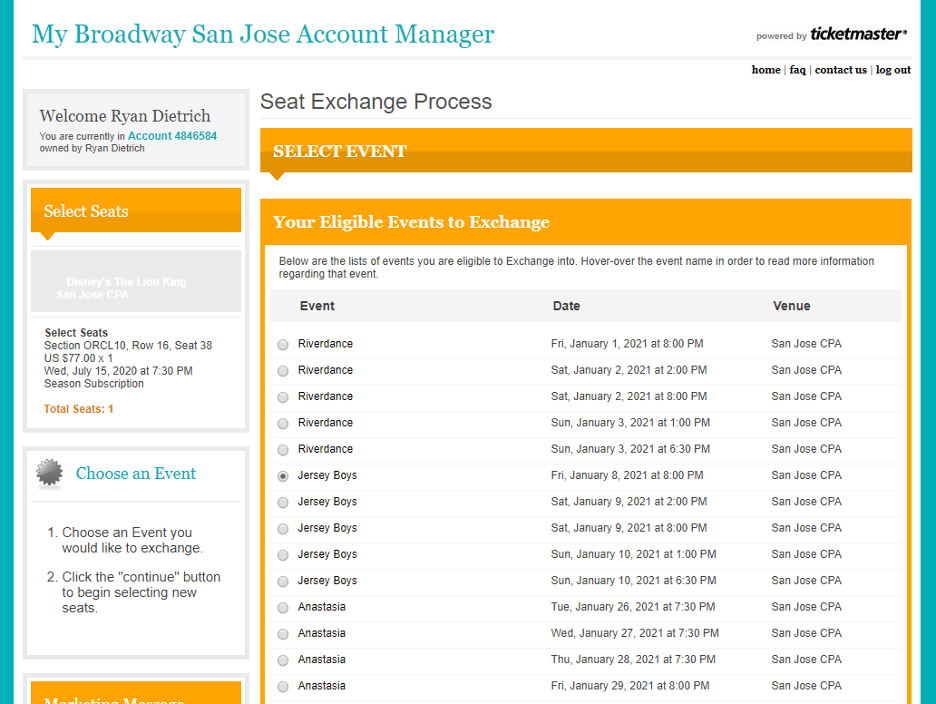This screenshot has width=936, height=704.
Task: Click My Broadway San Jose Account Manager title
Action: tap(263, 34)
